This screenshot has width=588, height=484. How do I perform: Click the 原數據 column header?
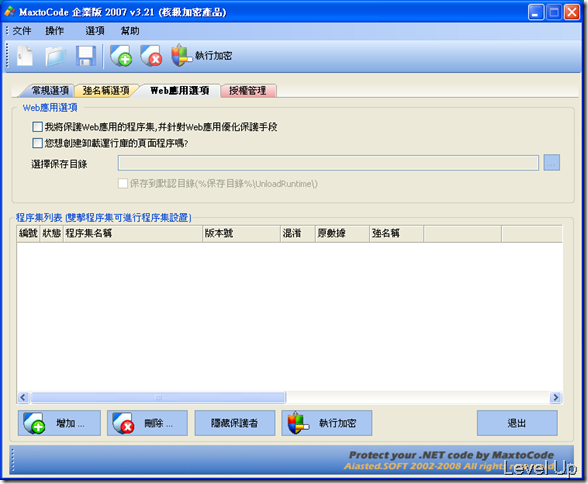click(x=342, y=234)
